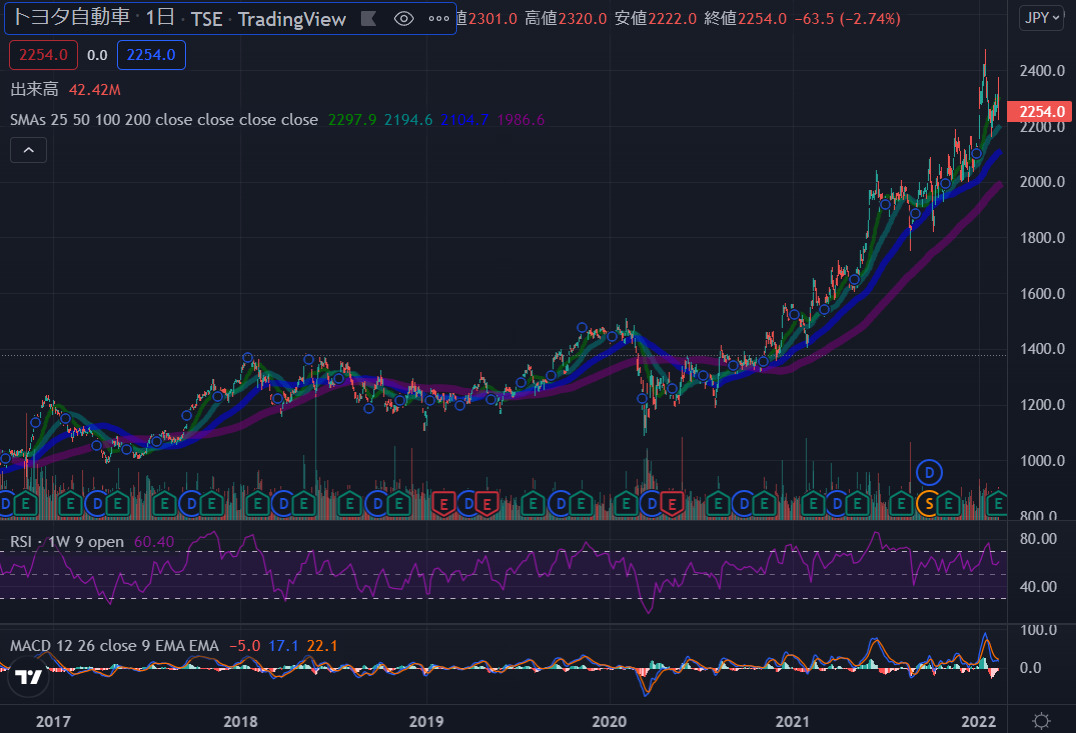
Task: Click the 0.0 spread value between prices
Action: pos(97,55)
